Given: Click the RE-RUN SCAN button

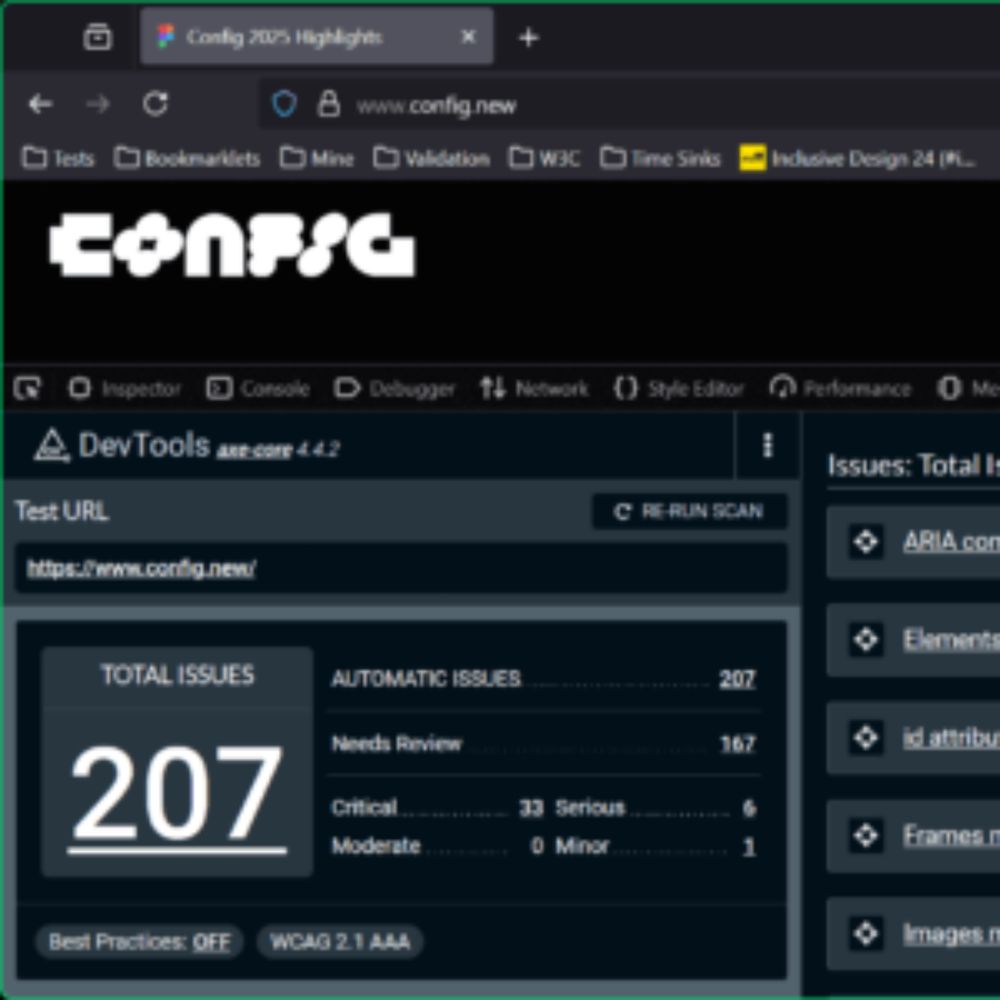Looking at the screenshot, I should point(689,511).
